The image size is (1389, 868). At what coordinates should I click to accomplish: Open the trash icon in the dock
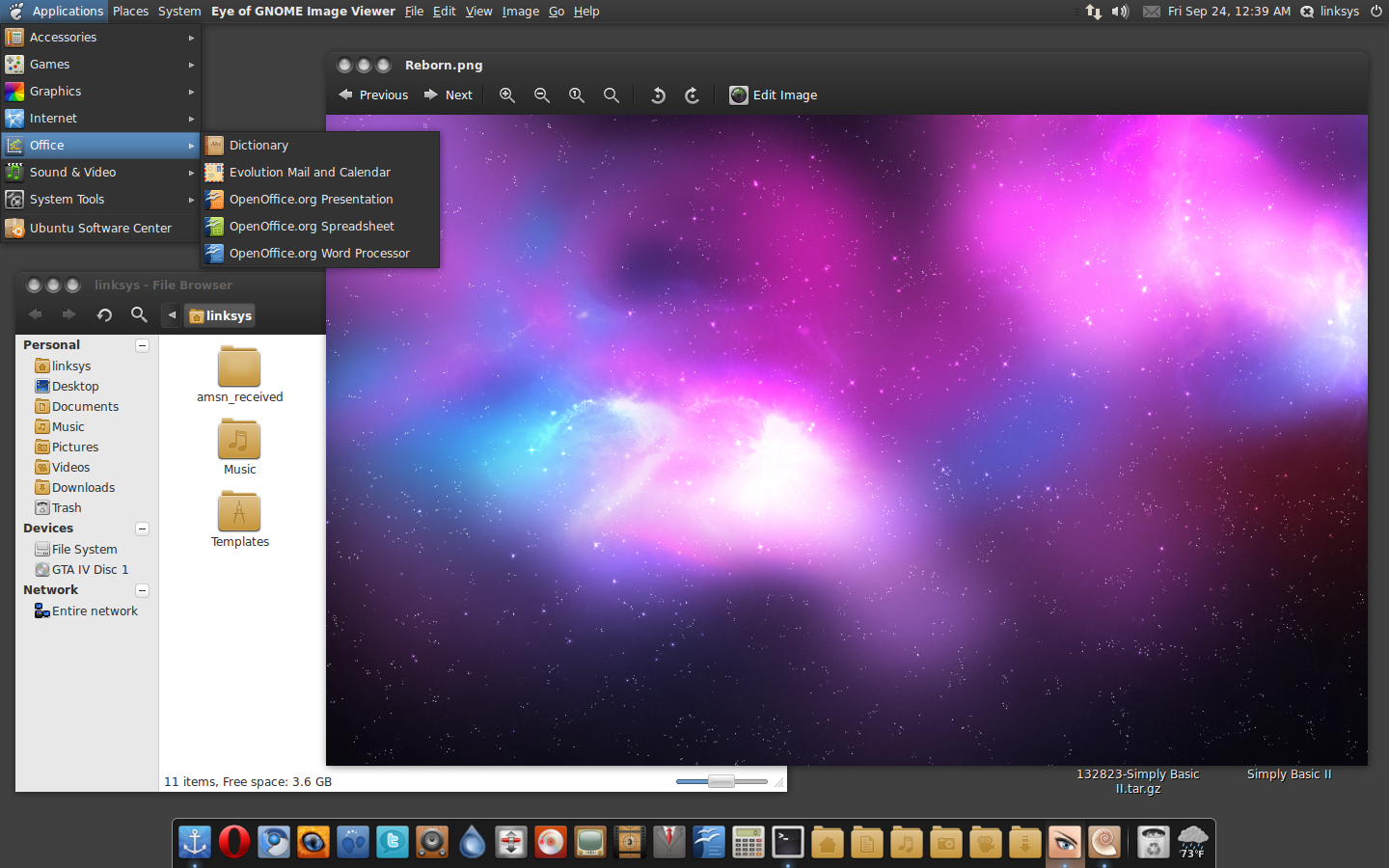coord(1153,842)
